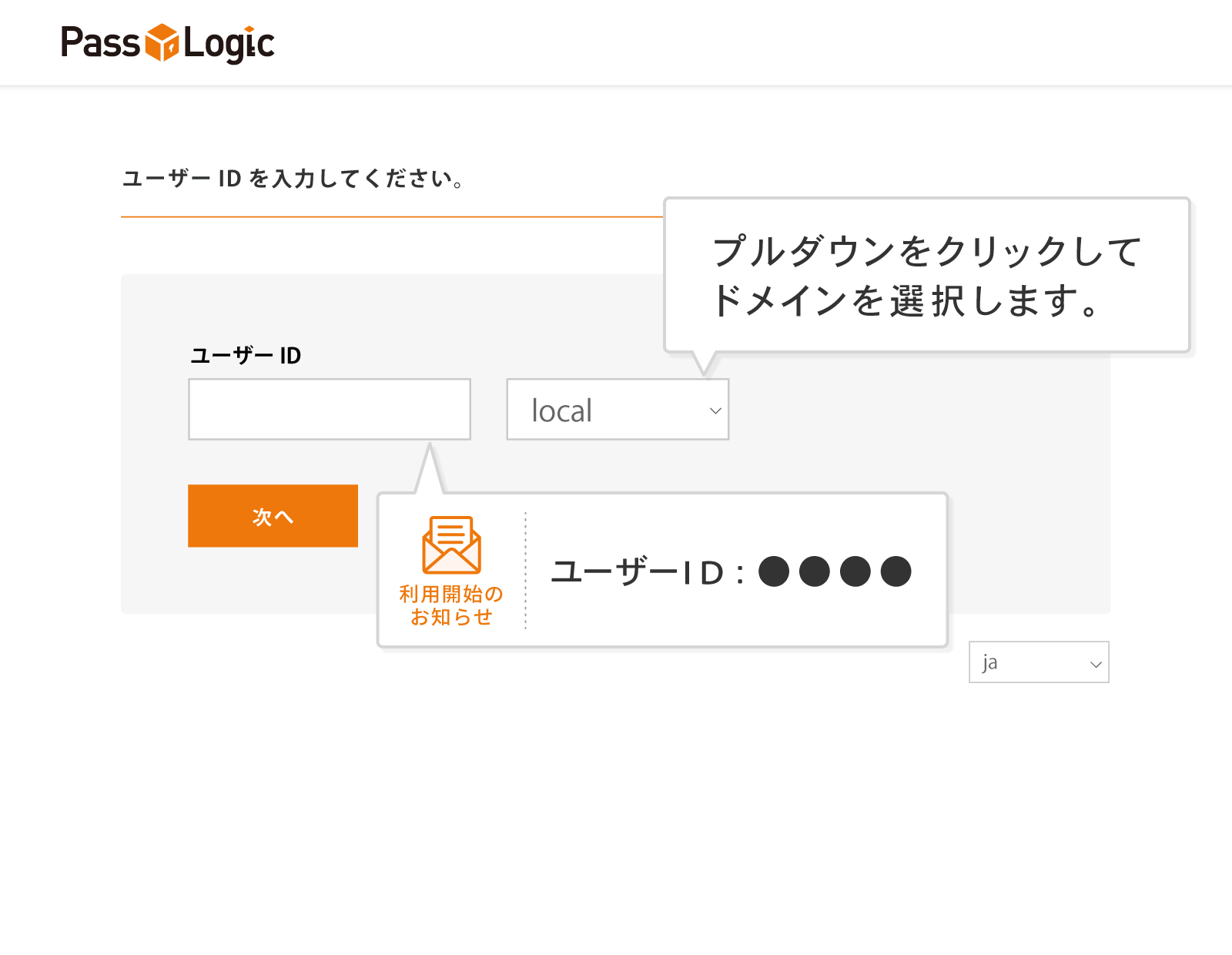Click the four black masked ID dots
Screen dimensions: 1232x955
tap(835, 571)
